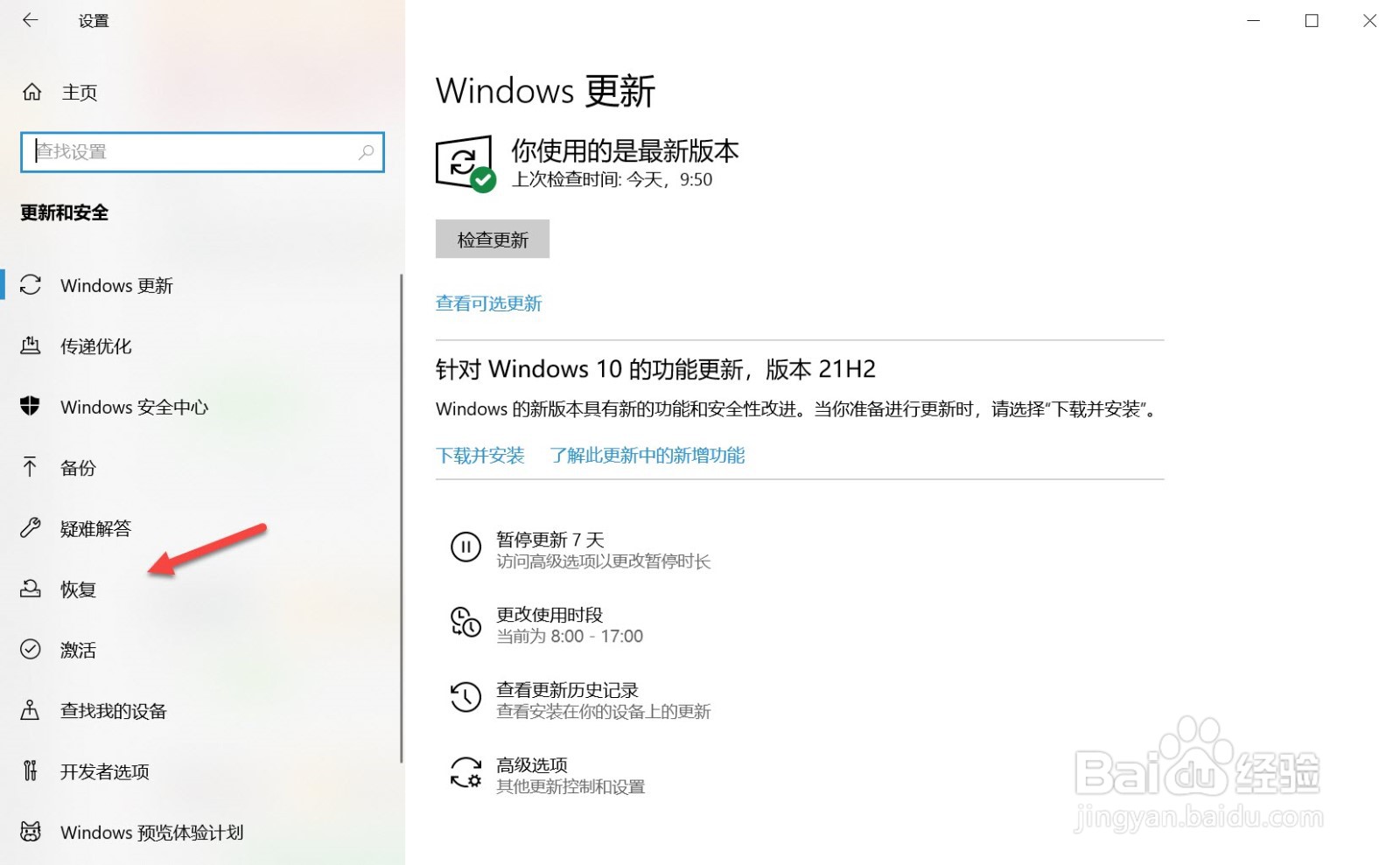Click 其他更新控制和设置 text
This screenshot has height=865, width=1400.
click(570, 786)
